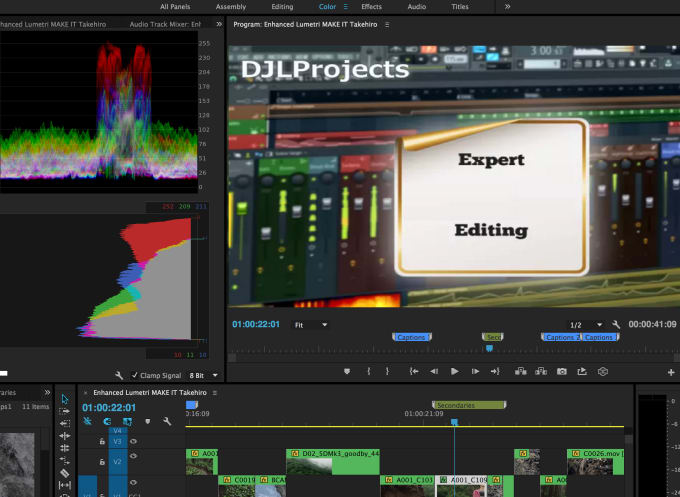Viewport: 680px width, 497px height.
Task: Lock track V2
Action: point(102,462)
